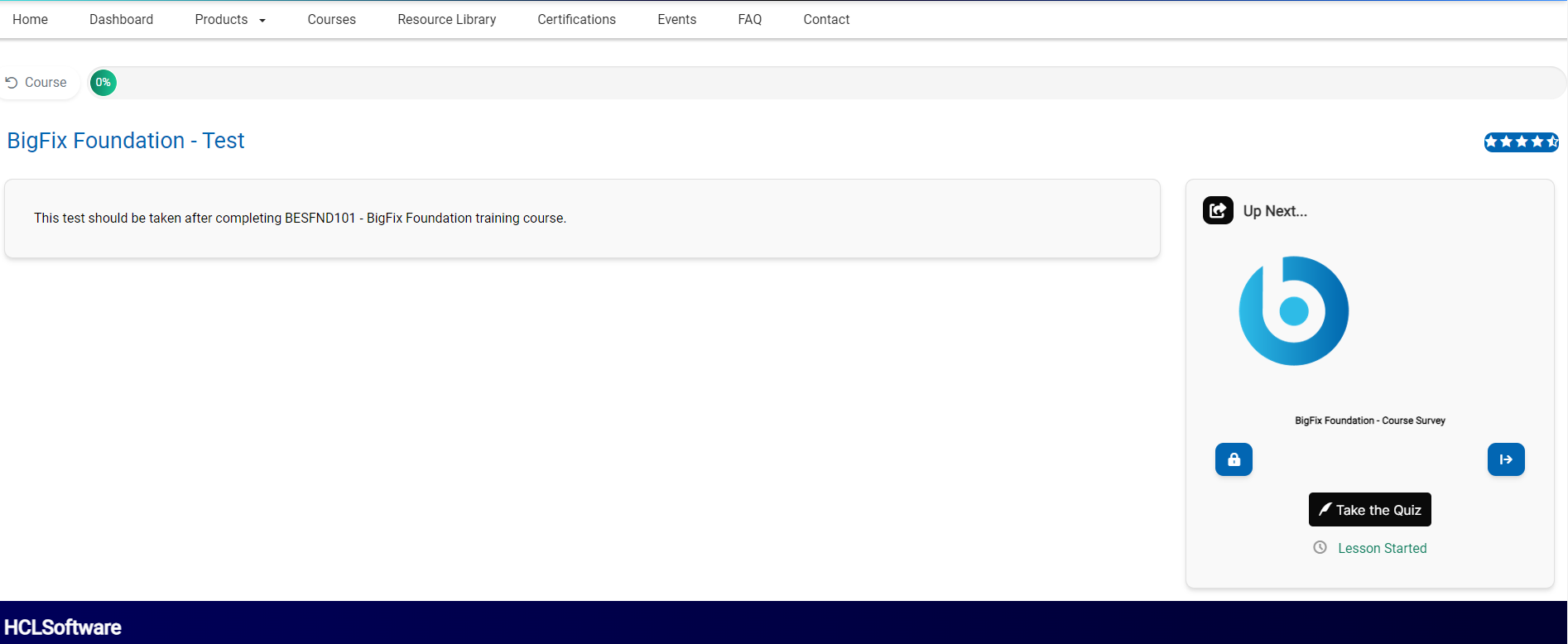Open the Courses page
The height and width of the screenshot is (644, 1568).
pos(331,19)
